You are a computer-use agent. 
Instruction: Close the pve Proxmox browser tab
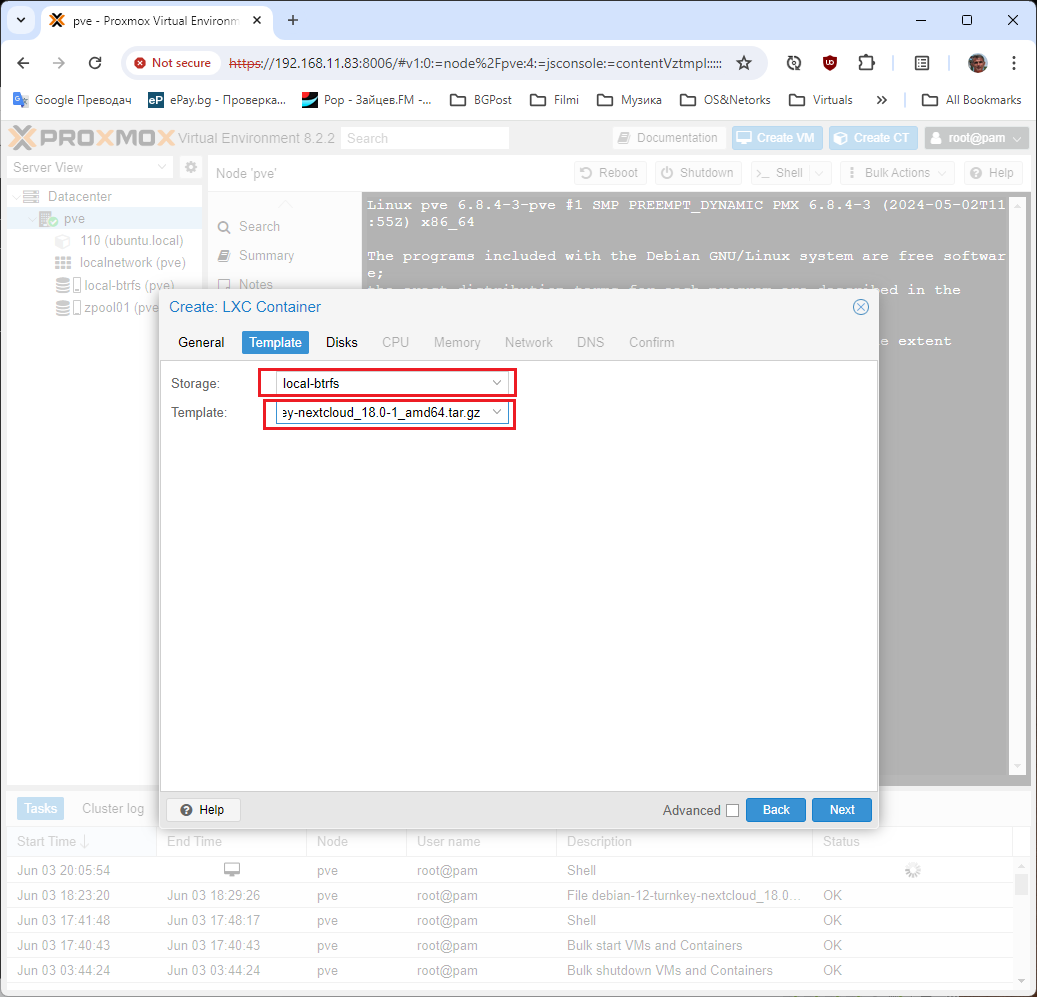click(257, 20)
